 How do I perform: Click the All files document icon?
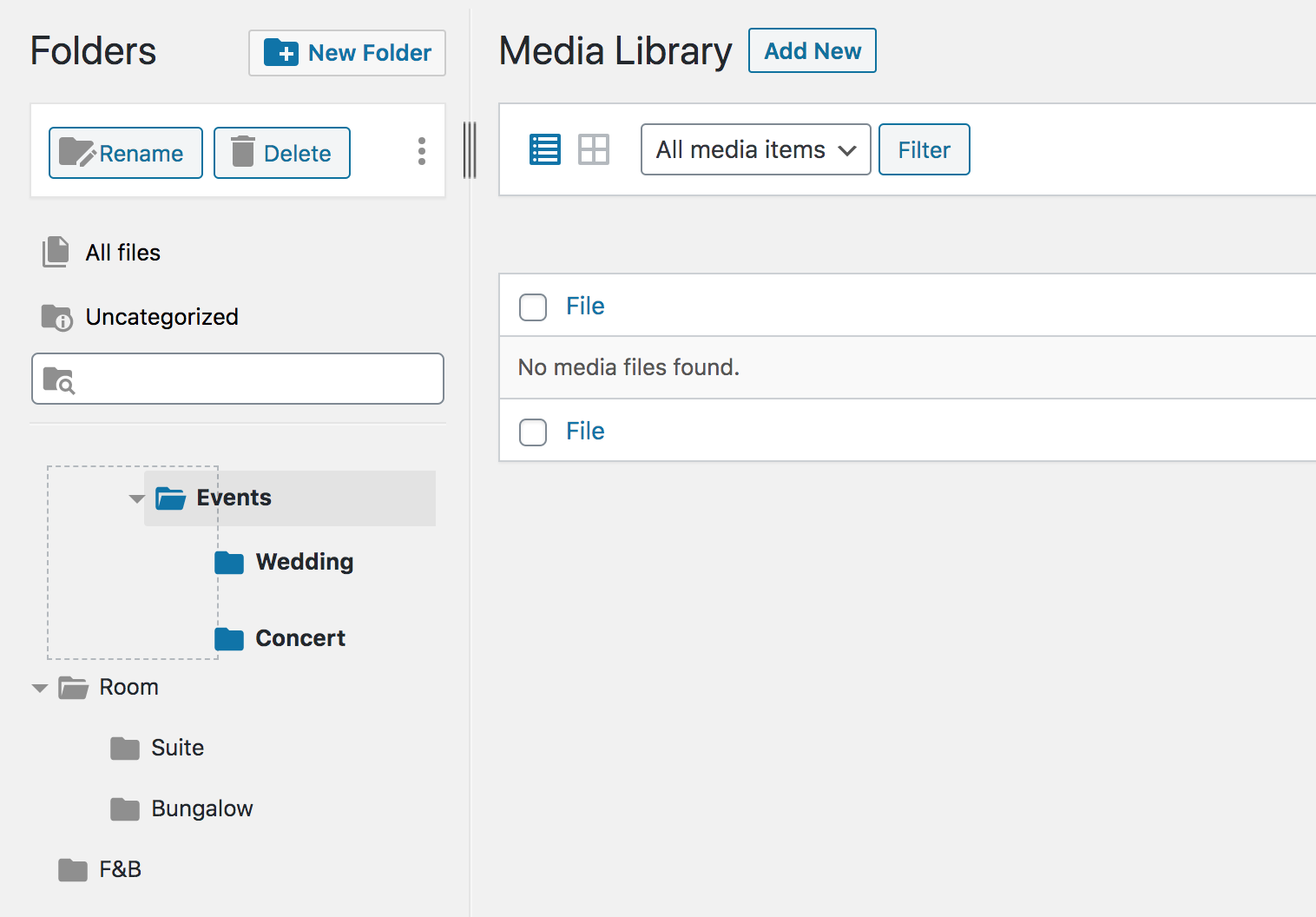coord(56,252)
